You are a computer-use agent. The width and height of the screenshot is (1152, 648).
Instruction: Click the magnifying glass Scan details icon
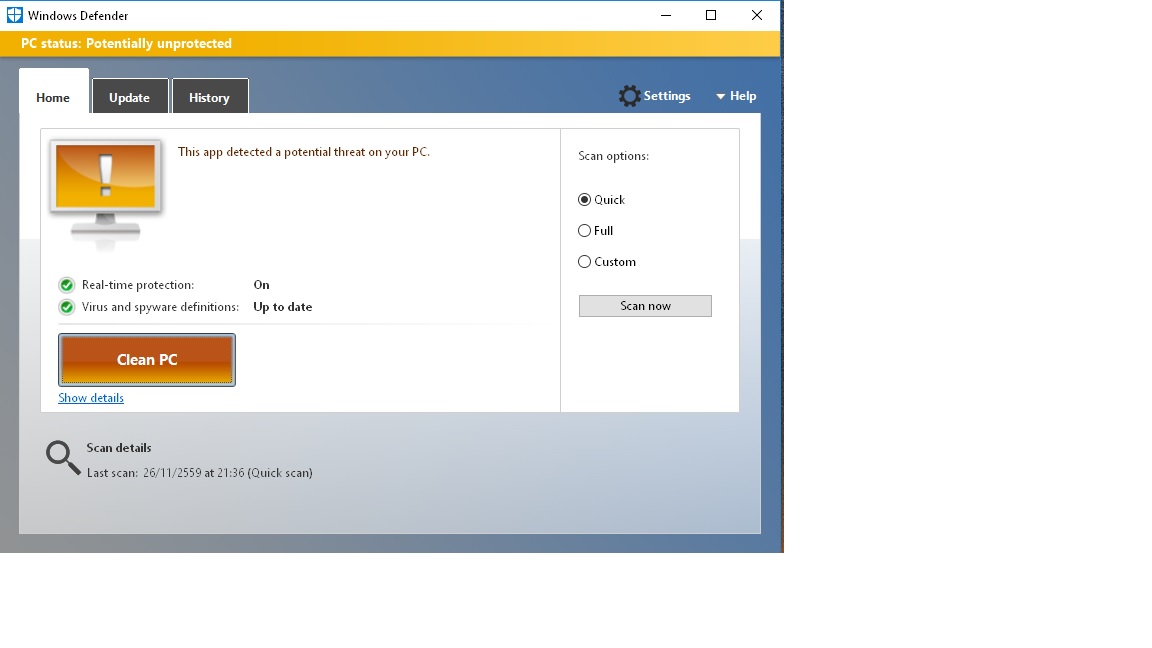[x=63, y=458]
